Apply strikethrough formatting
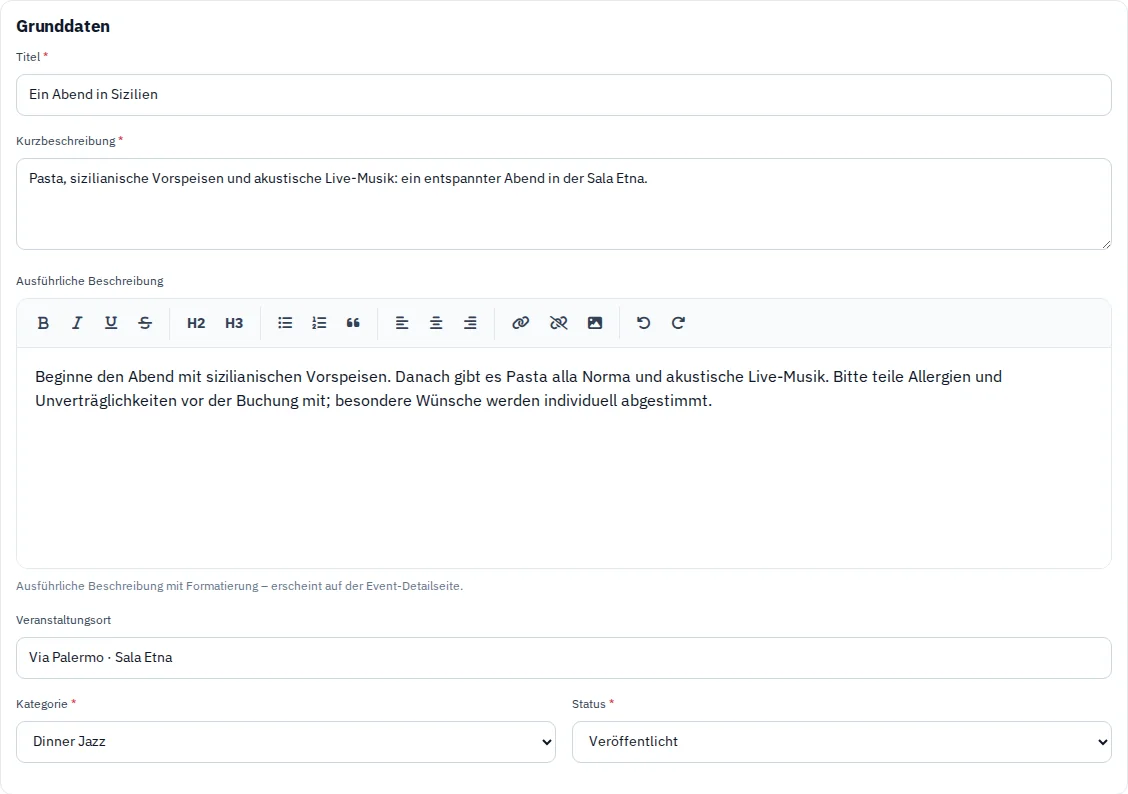Viewport: 1128px width, 794px height. 145,323
